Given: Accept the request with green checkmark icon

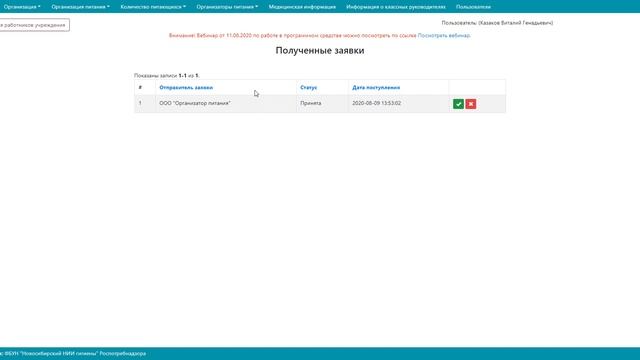Looking at the screenshot, I should tap(458, 104).
